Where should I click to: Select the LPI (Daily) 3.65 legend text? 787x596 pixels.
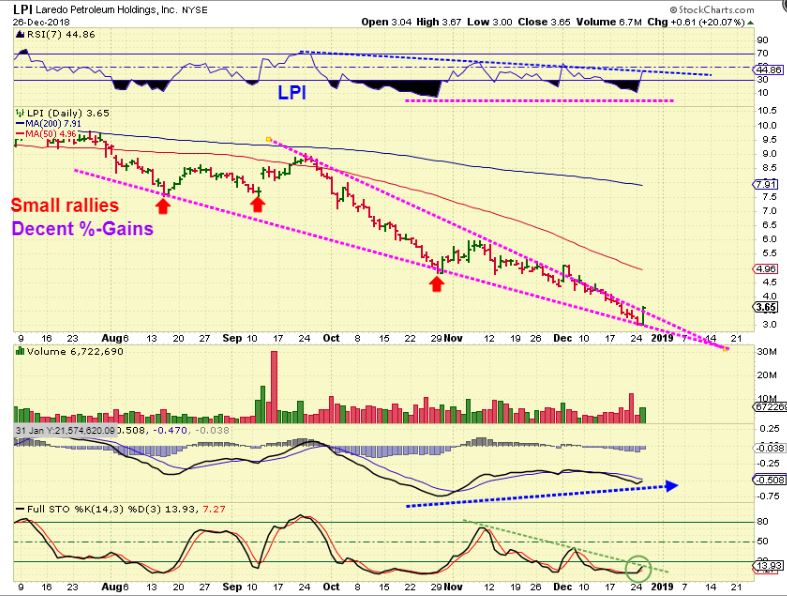pyautogui.click(x=68, y=113)
